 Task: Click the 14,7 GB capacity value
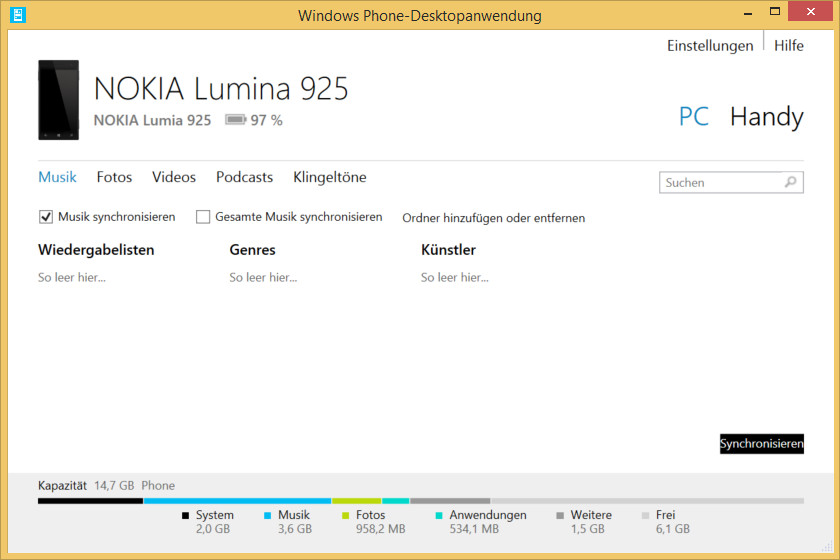(114, 486)
